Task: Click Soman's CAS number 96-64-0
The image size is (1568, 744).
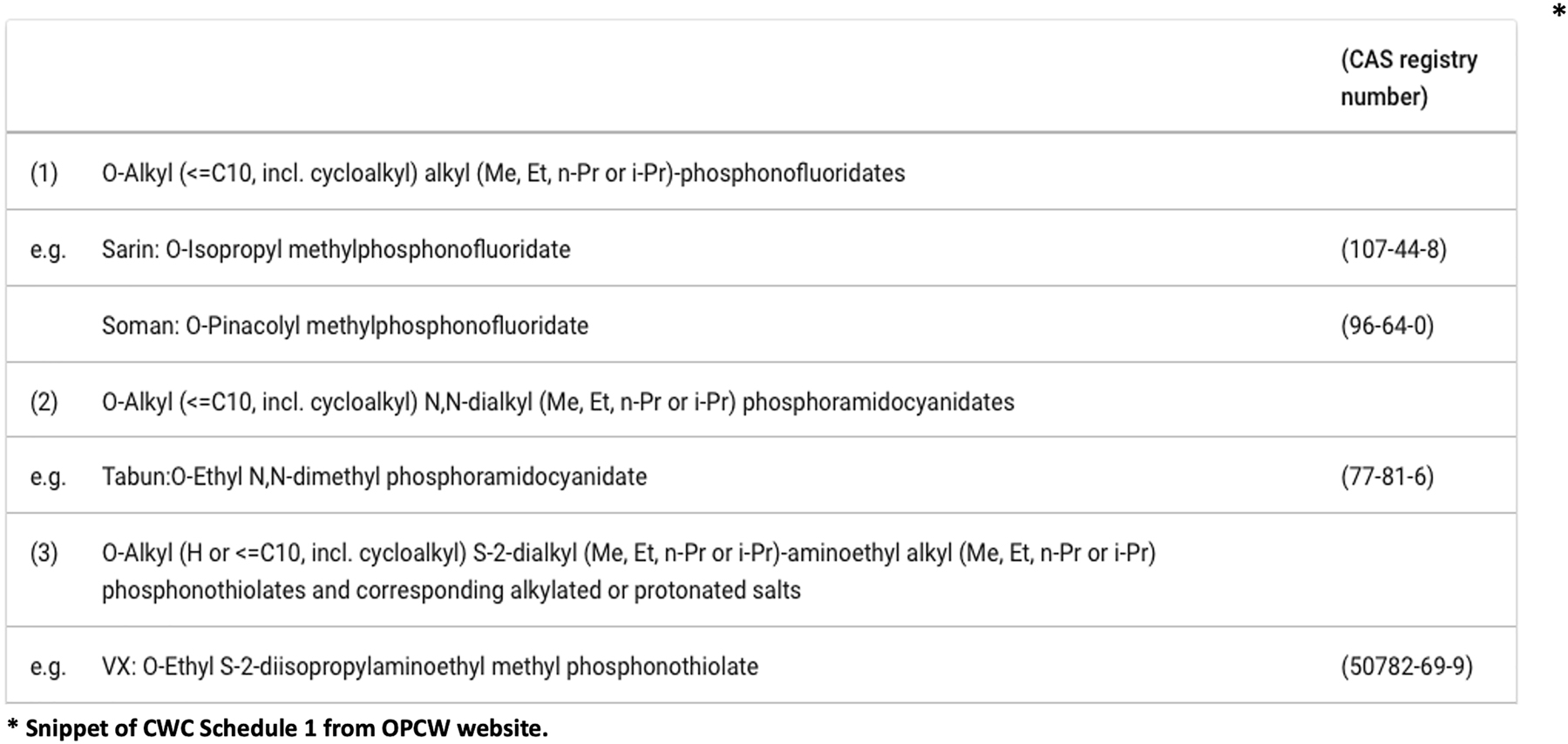Action: click(x=1387, y=326)
